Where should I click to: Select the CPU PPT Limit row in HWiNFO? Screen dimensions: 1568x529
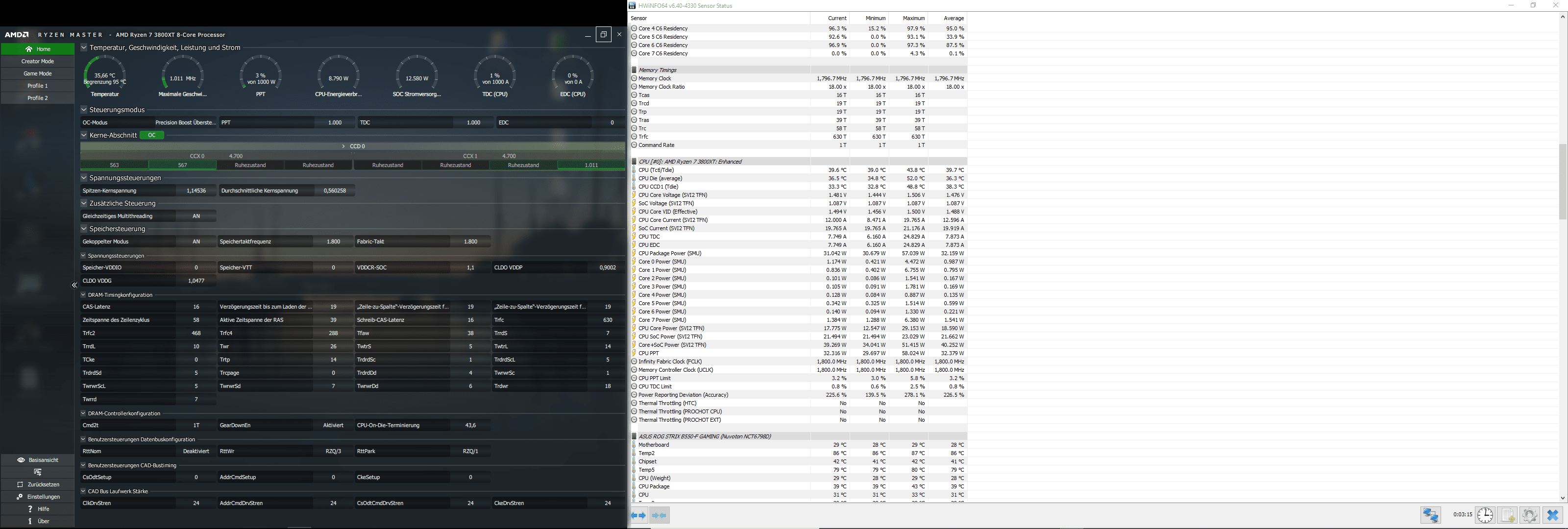[x=799, y=378]
